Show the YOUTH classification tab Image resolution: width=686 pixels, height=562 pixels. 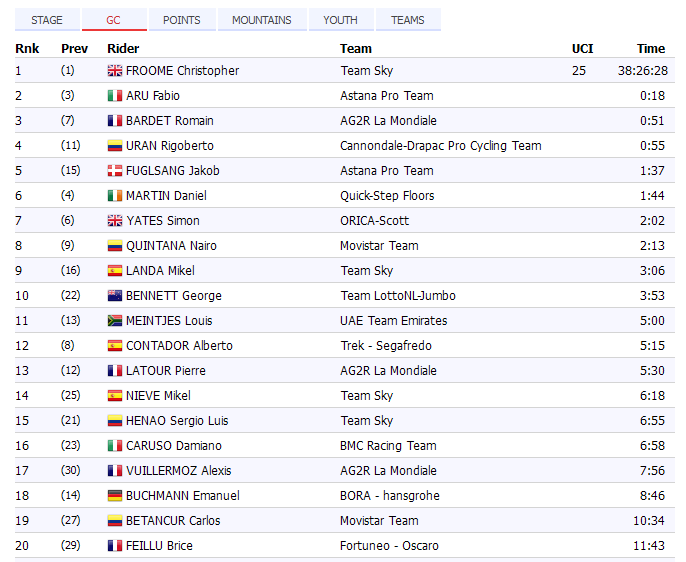[x=341, y=20]
